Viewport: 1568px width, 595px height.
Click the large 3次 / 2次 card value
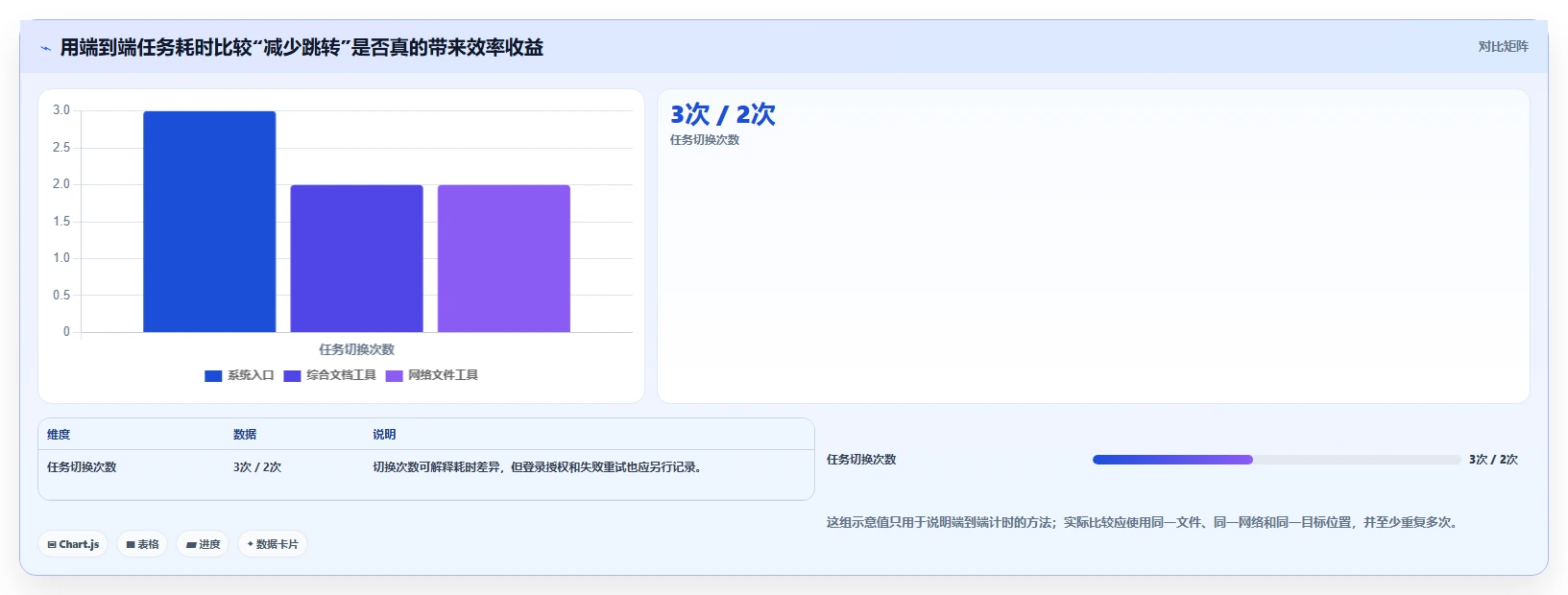point(723,114)
